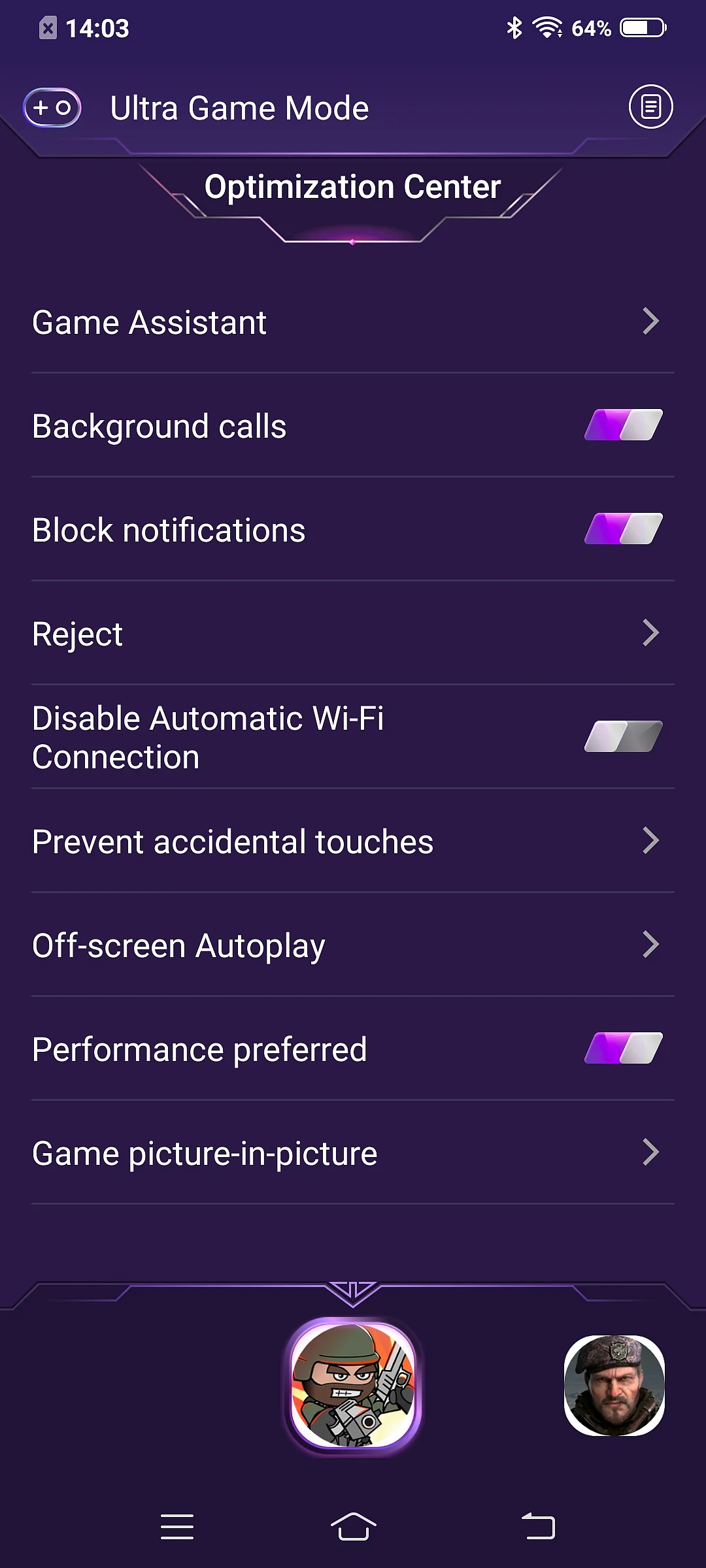Toggle the Performance preferred switch
Viewport: 706px width, 1568px height.
pyautogui.click(x=624, y=1048)
